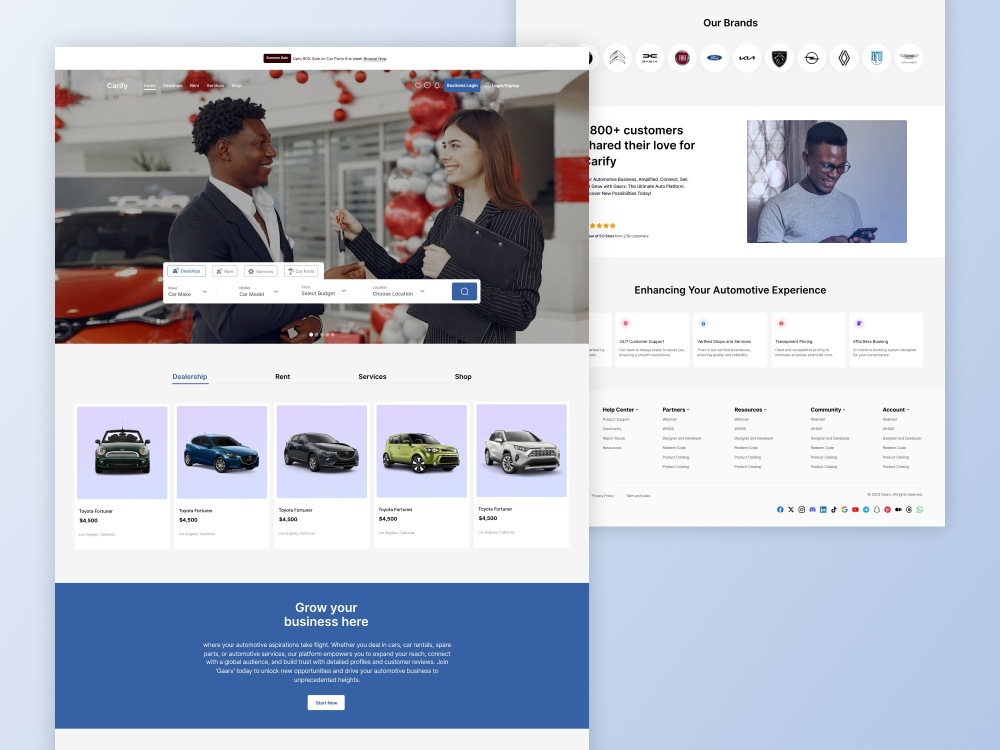Open the Car Make dropdown
1000x750 pixels.
188,291
